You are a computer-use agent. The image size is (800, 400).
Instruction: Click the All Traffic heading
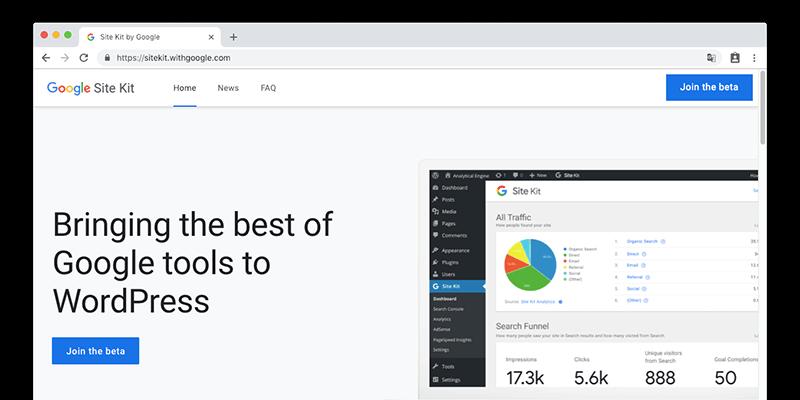click(x=513, y=218)
